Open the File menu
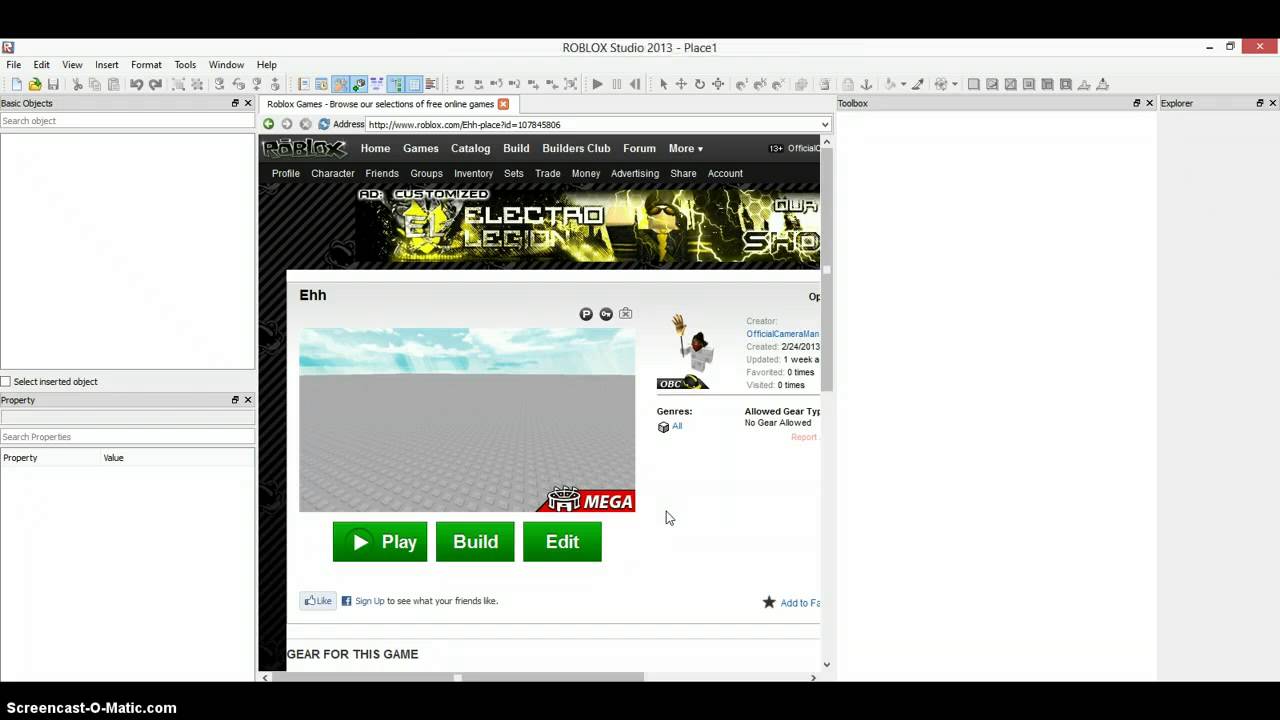This screenshot has height=720, width=1280. (x=14, y=65)
